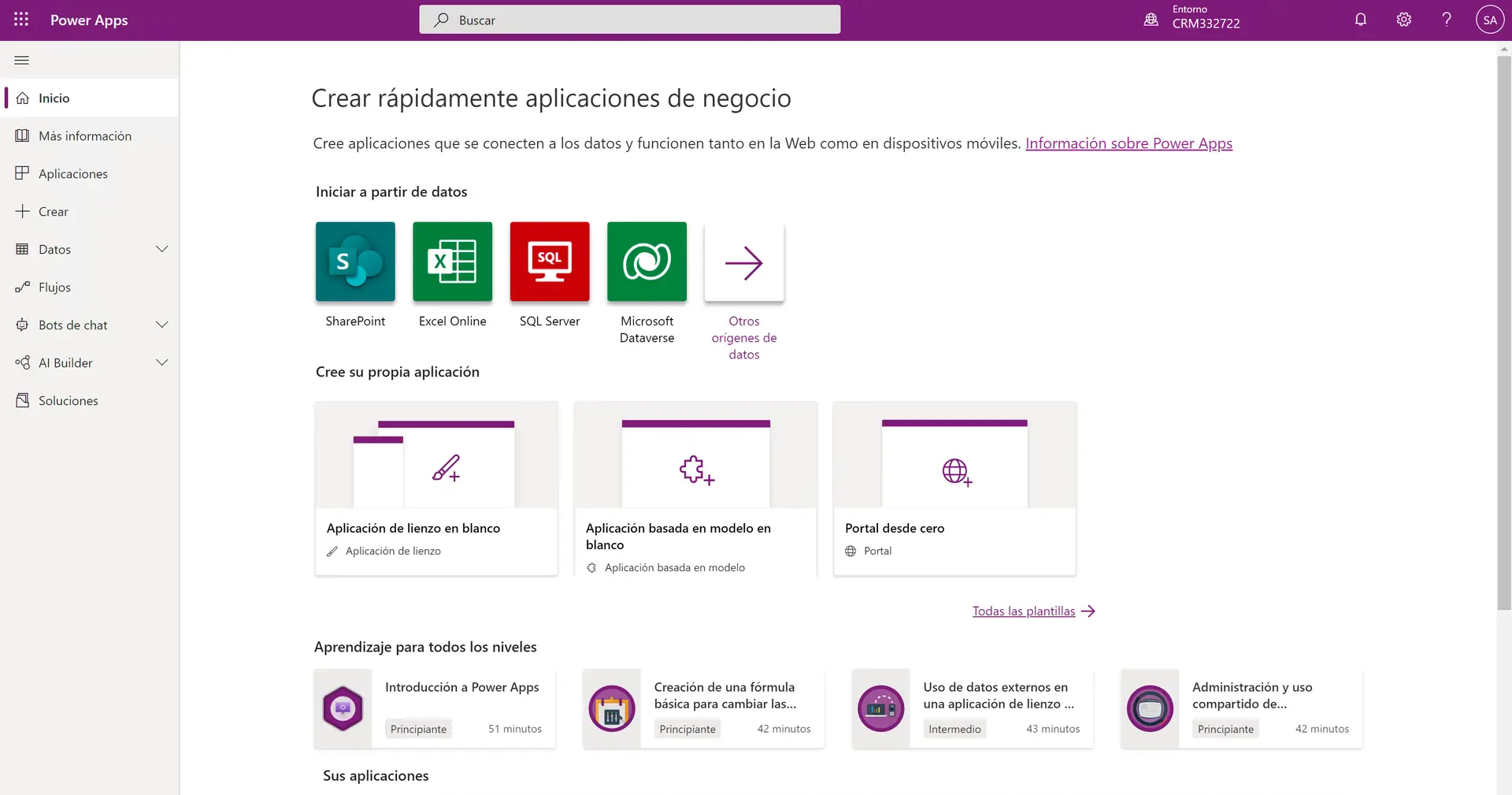This screenshot has height=795, width=1512.
Task: Open Crear in the sidebar
Action: 90,211
